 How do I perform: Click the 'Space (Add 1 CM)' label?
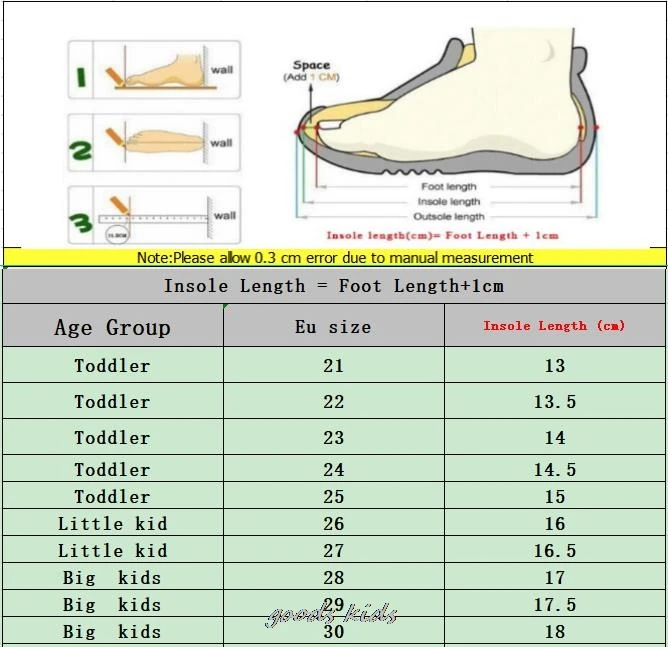(311, 71)
